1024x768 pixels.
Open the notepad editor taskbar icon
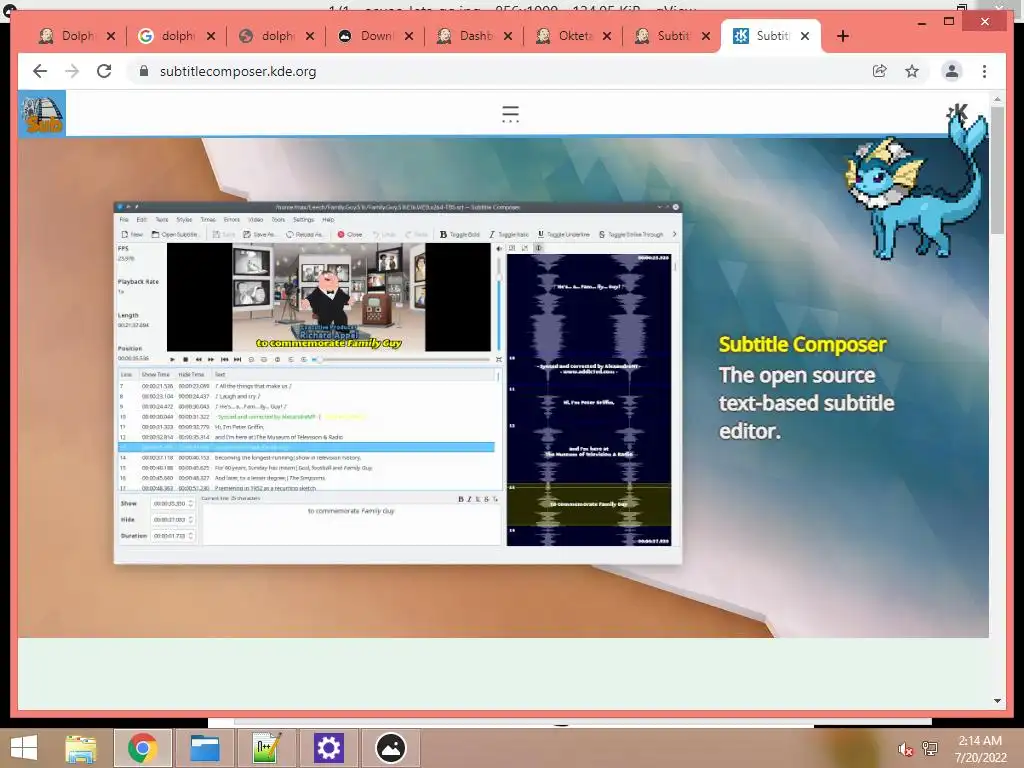[x=266, y=748]
